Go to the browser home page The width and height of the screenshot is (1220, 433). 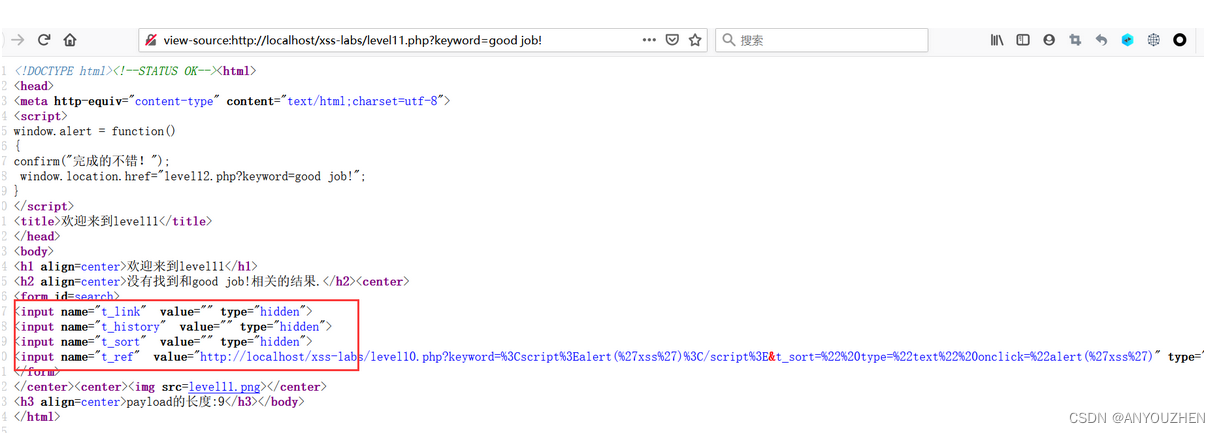[70, 40]
